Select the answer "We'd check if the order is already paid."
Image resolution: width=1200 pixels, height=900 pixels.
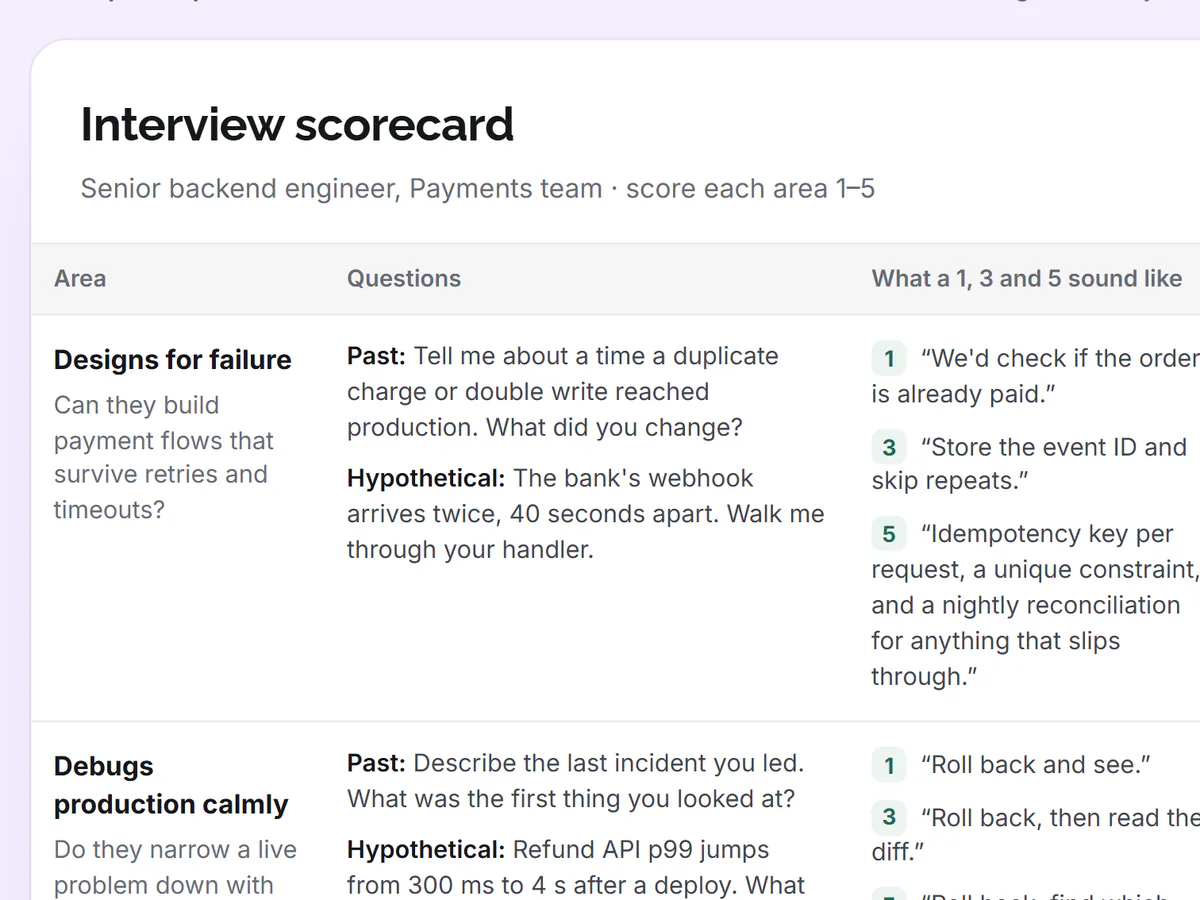(1035, 376)
